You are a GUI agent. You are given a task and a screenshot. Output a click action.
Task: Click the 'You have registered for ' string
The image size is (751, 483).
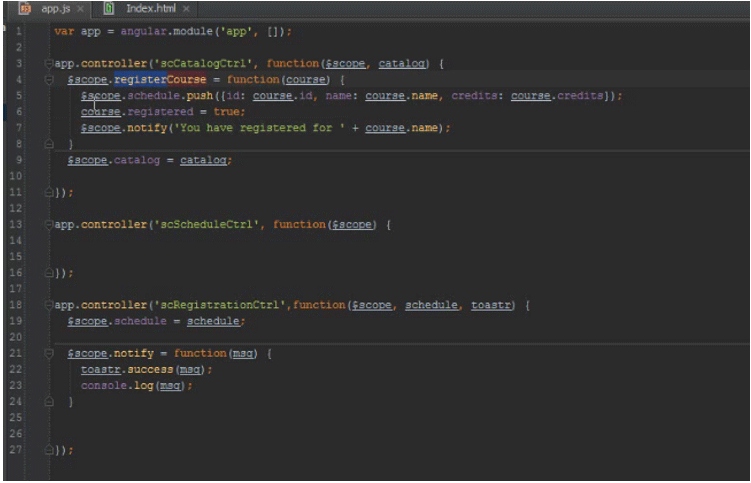click(261, 128)
